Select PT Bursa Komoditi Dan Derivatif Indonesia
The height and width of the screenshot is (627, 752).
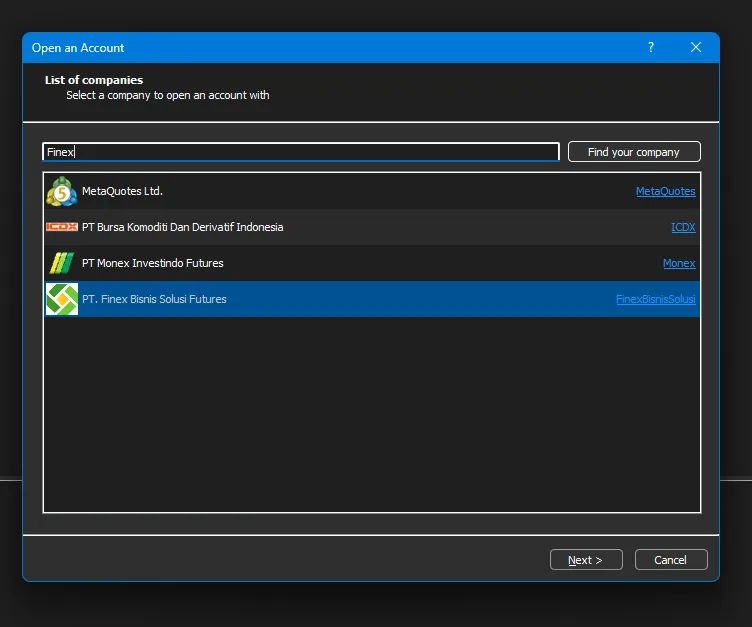182,227
